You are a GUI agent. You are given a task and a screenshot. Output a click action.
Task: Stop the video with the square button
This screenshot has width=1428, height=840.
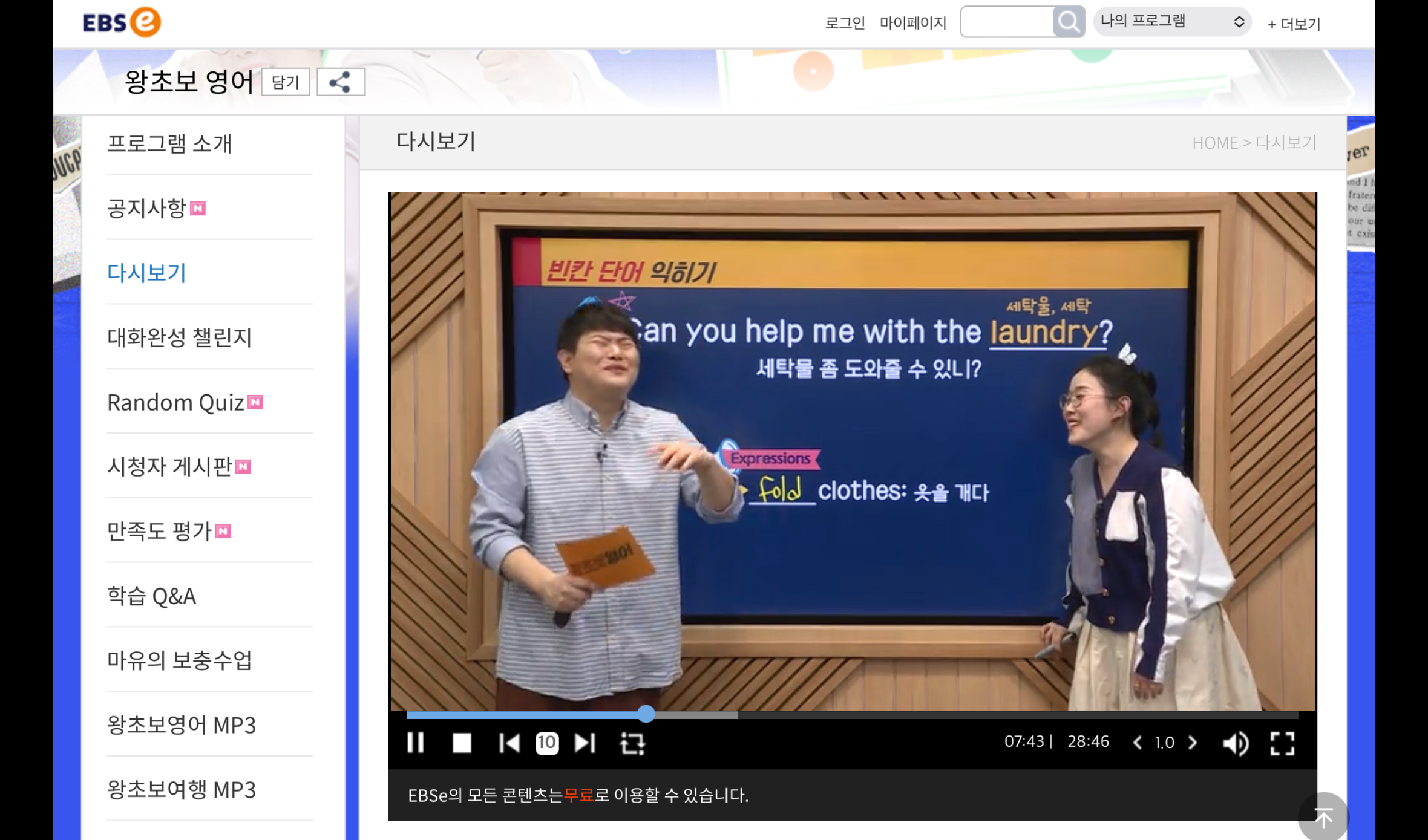(x=462, y=743)
